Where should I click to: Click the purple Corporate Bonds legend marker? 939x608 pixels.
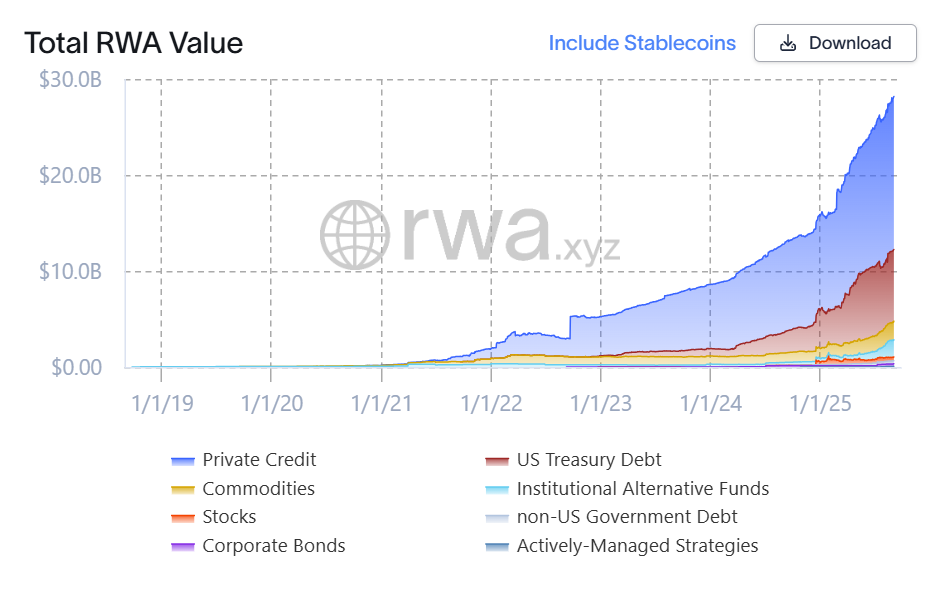click(181, 546)
